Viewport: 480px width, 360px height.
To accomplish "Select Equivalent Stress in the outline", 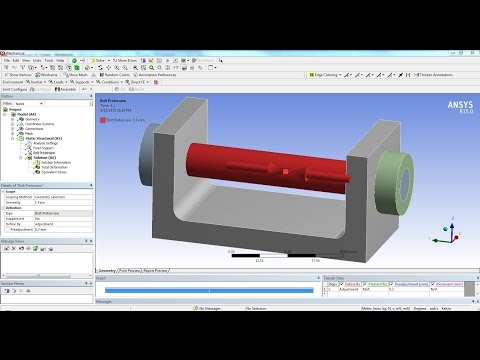I will 54,172.
